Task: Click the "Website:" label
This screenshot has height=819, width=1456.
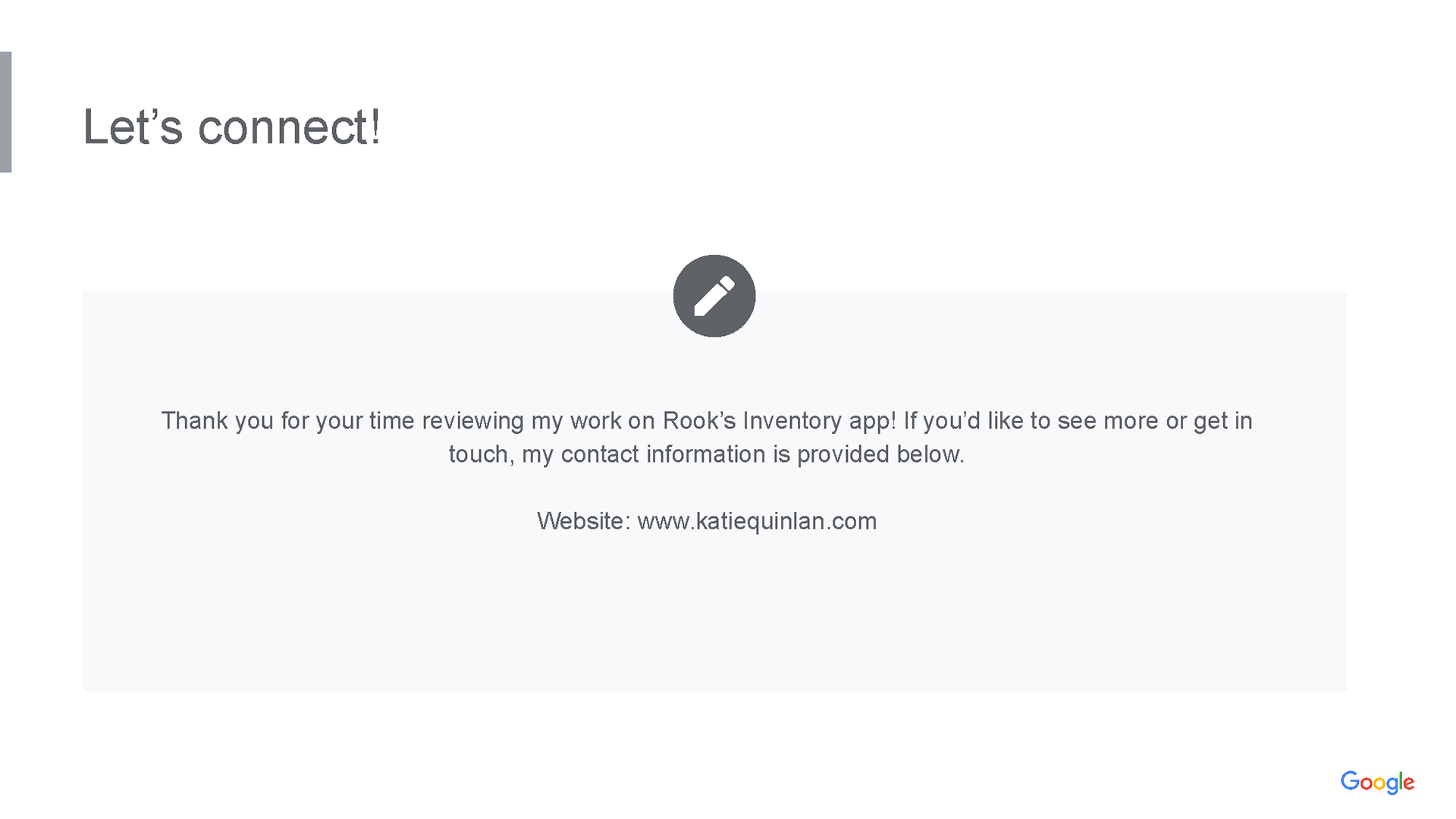Action: point(583,521)
